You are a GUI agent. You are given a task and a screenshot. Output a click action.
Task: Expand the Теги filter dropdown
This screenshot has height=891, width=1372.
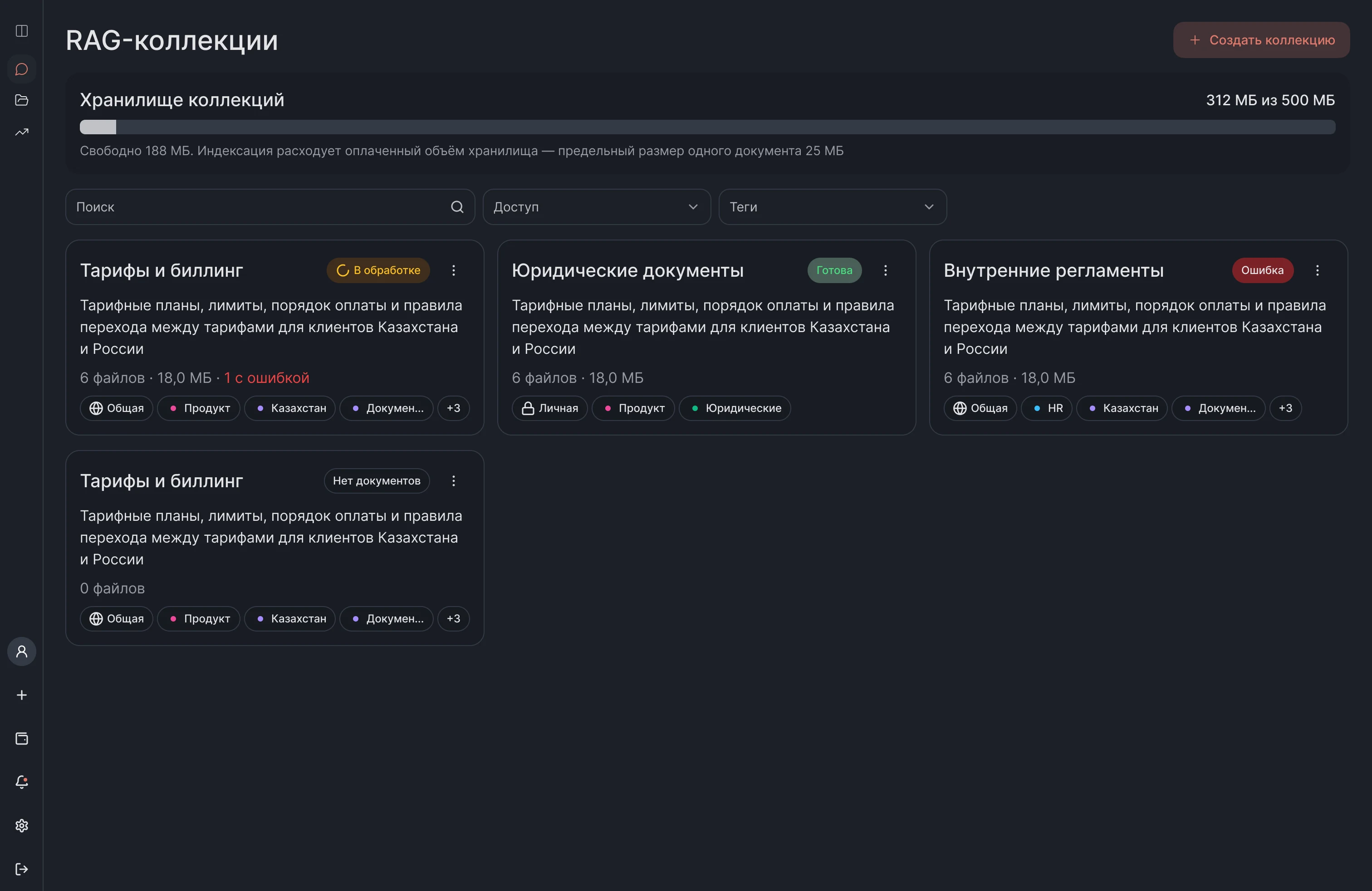[833, 207]
